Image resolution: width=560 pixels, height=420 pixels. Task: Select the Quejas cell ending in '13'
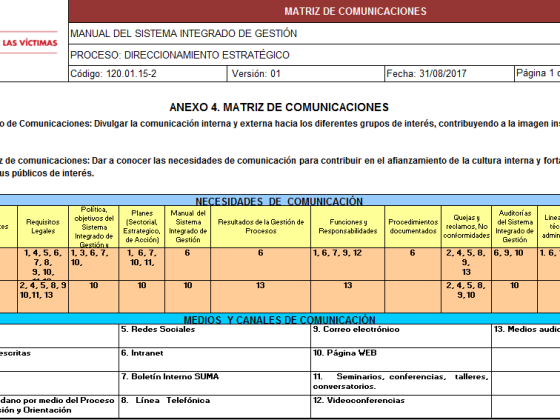click(x=466, y=264)
